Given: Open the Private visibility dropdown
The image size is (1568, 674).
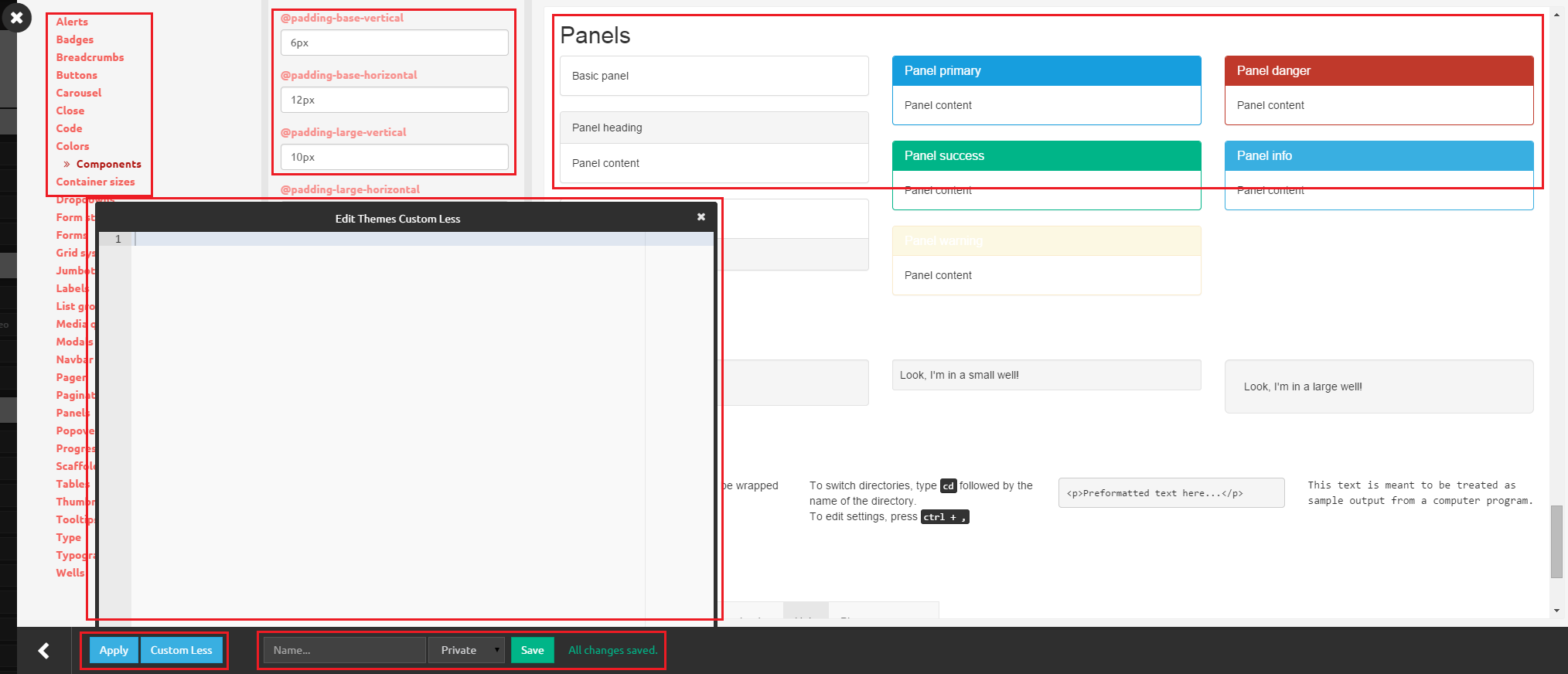Looking at the screenshot, I should (467, 650).
